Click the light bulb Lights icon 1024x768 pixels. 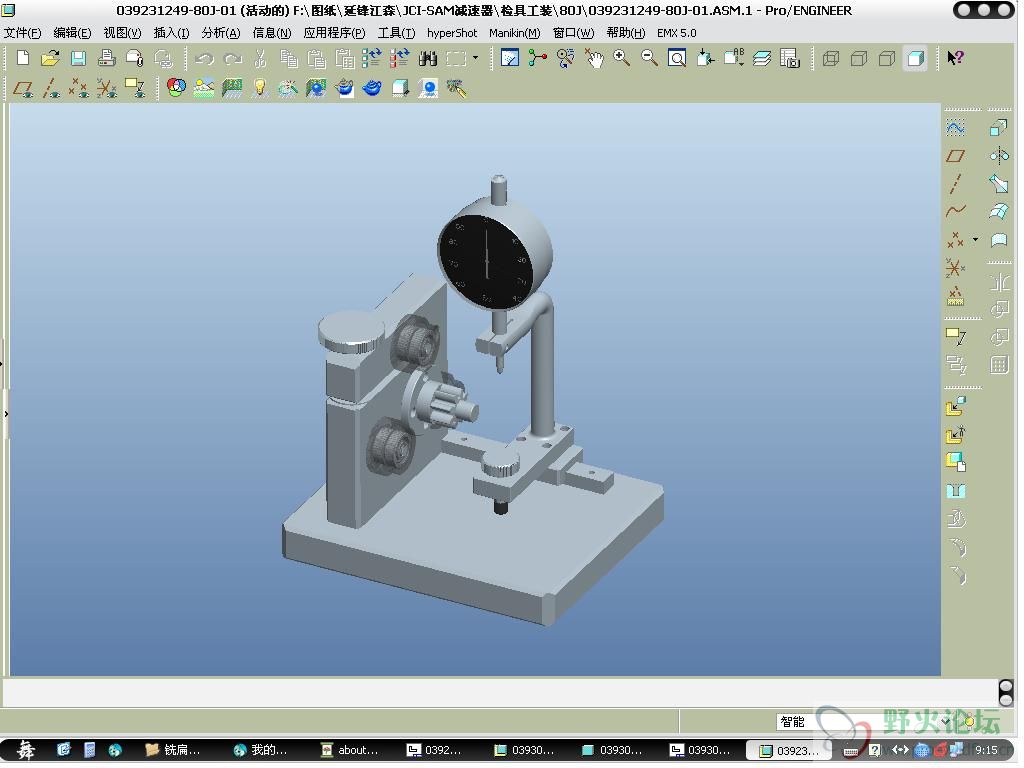pyautogui.click(x=261, y=88)
